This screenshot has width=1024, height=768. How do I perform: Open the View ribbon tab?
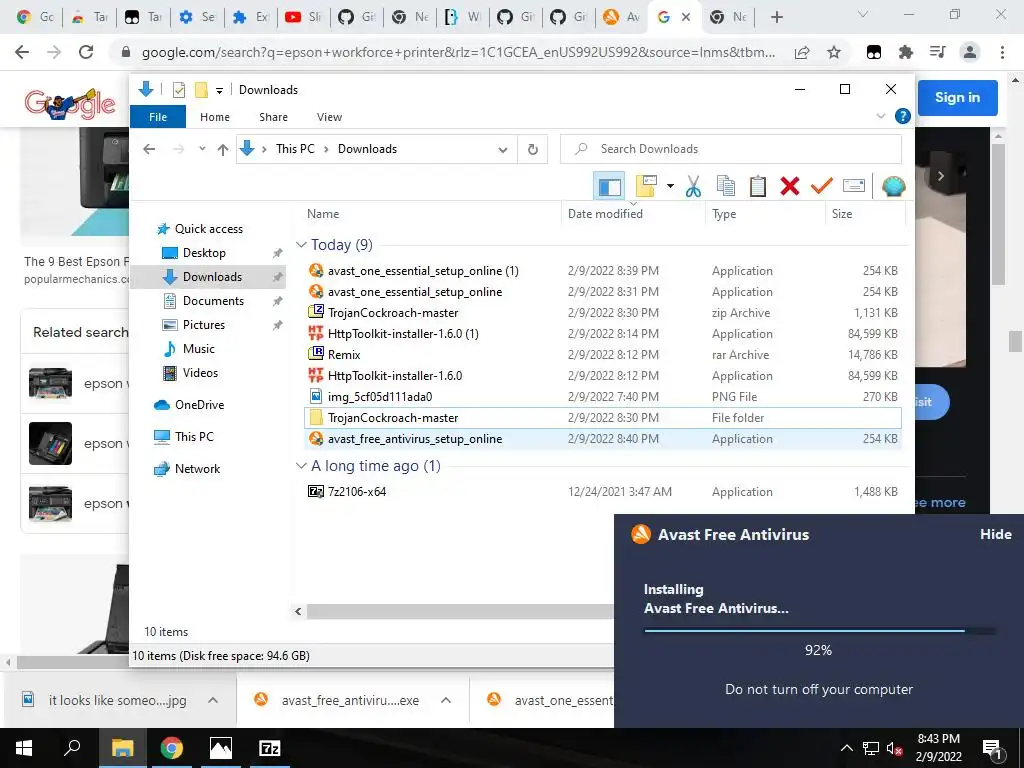click(x=329, y=117)
